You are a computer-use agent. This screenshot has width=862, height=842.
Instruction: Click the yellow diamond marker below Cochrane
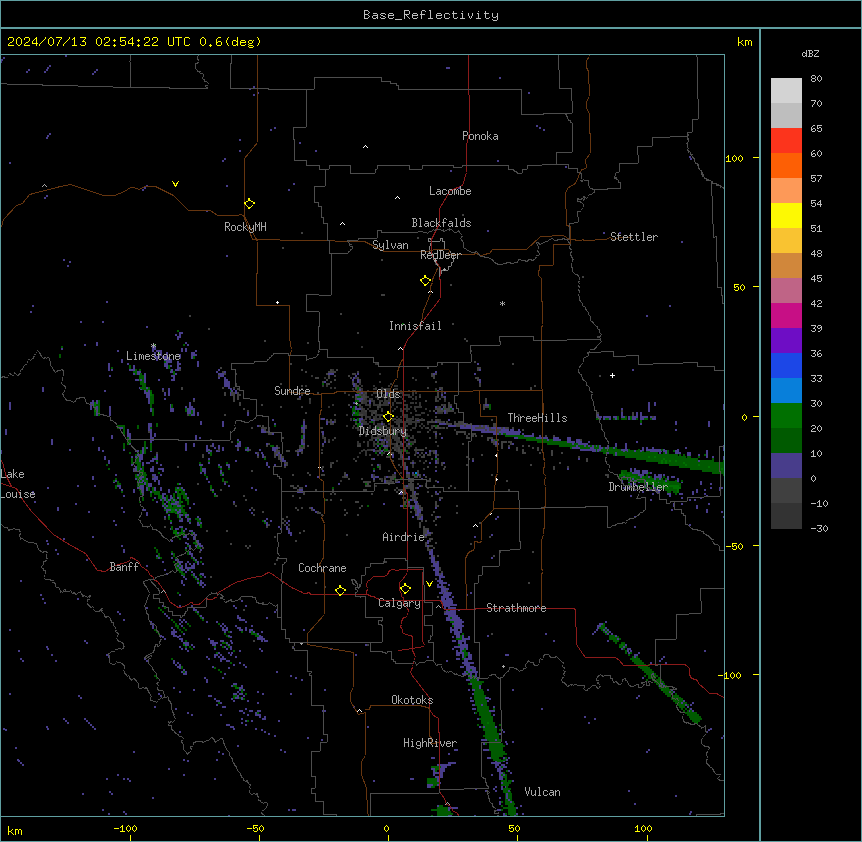[340, 590]
